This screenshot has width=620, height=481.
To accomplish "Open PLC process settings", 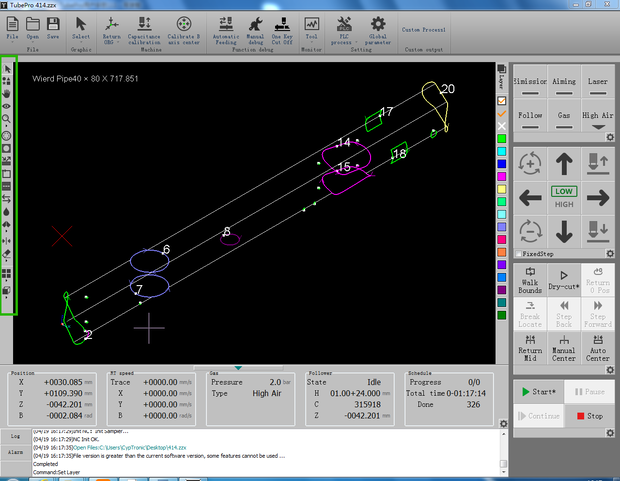I will point(344,30).
